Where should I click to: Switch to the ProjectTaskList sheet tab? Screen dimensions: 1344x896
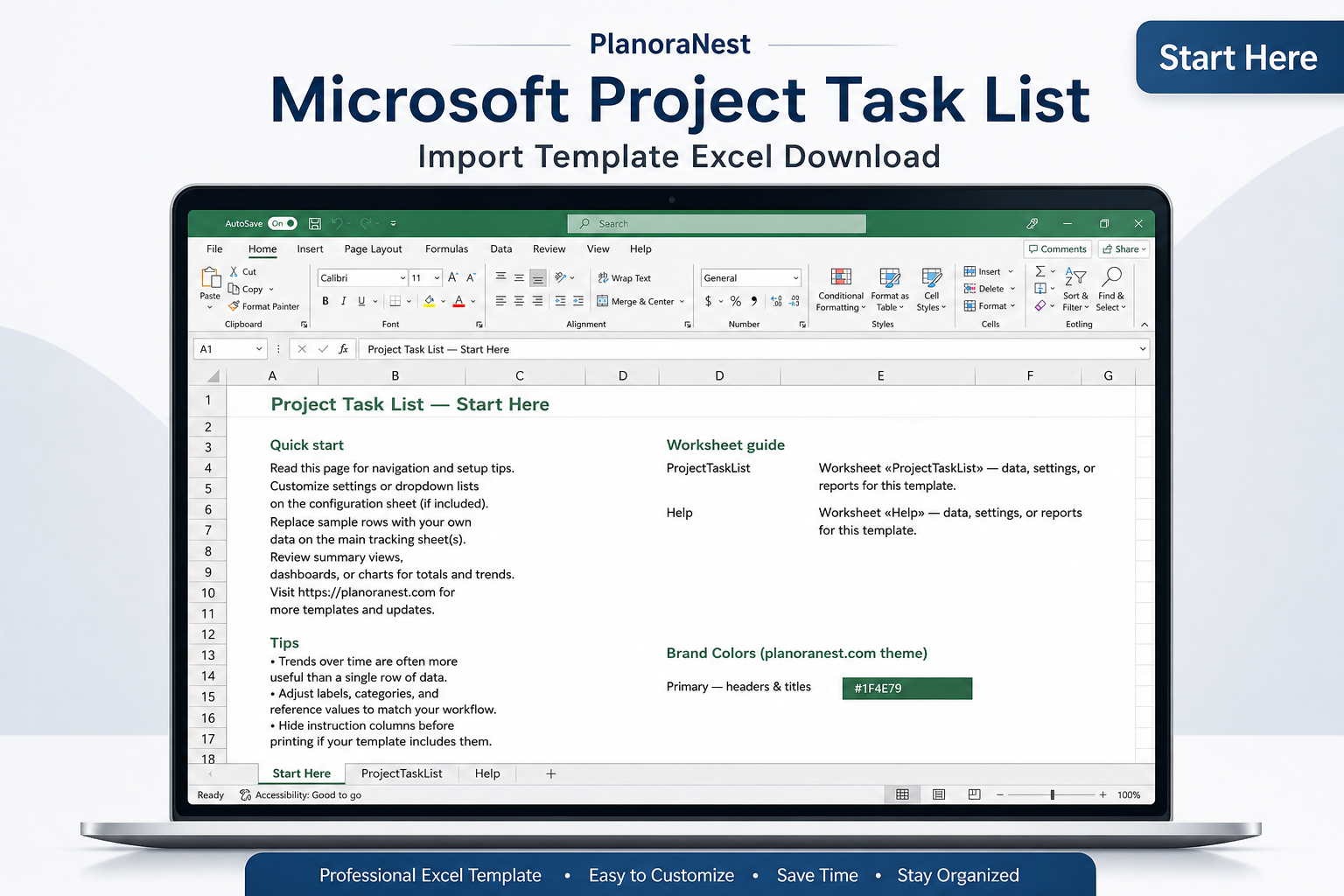tap(402, 773)
